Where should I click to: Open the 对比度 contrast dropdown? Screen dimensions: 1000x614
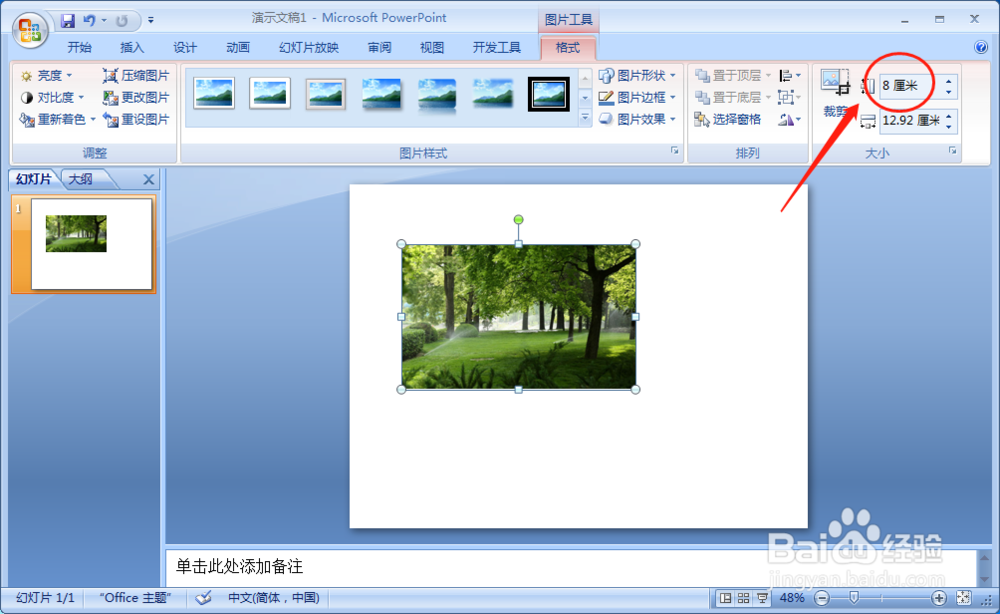pos(52,98)
